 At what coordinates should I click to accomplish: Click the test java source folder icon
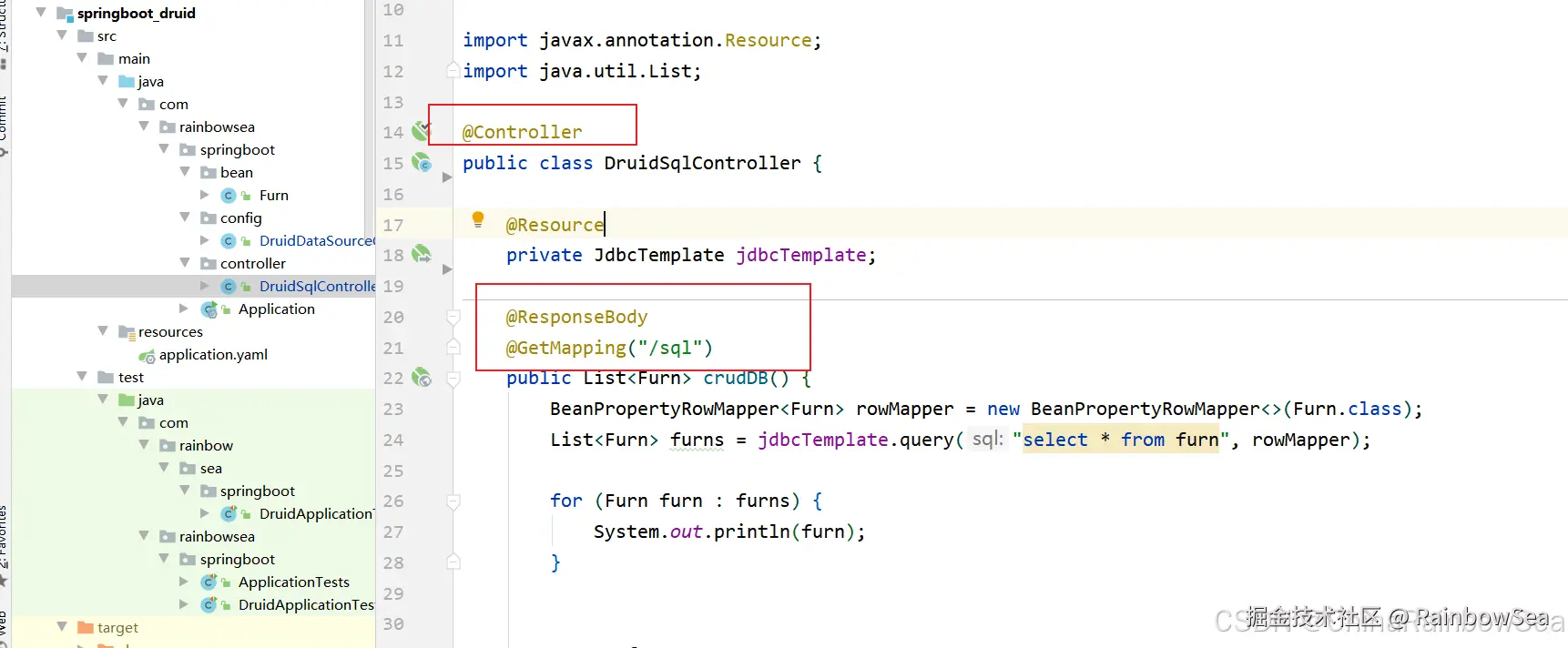pos(127,400)
